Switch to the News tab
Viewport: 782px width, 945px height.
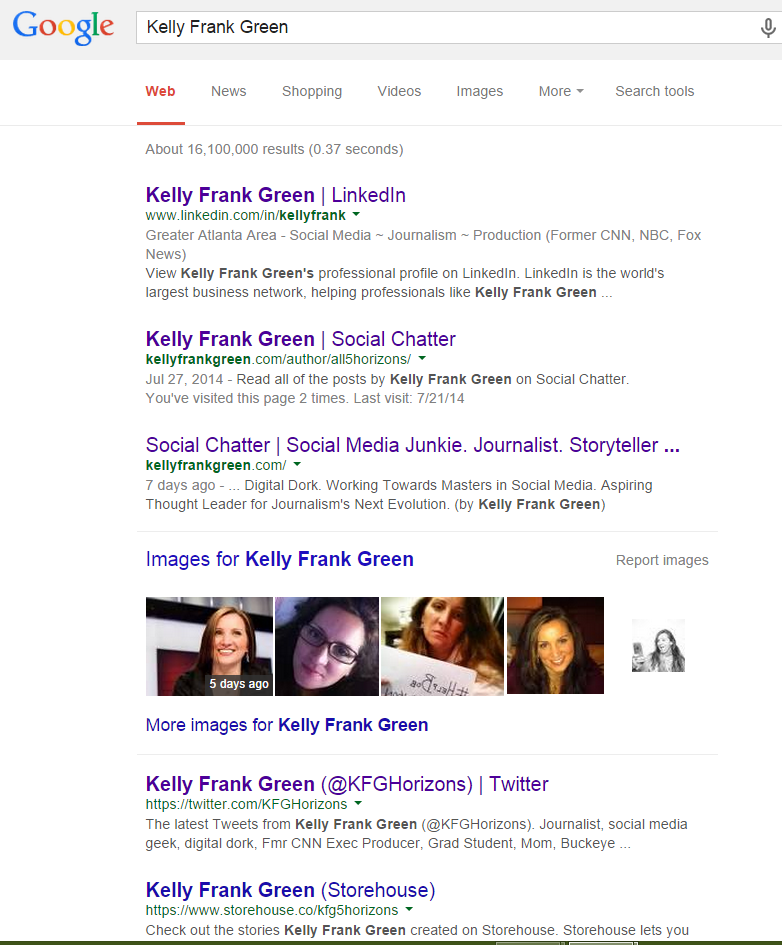point(228,91)
